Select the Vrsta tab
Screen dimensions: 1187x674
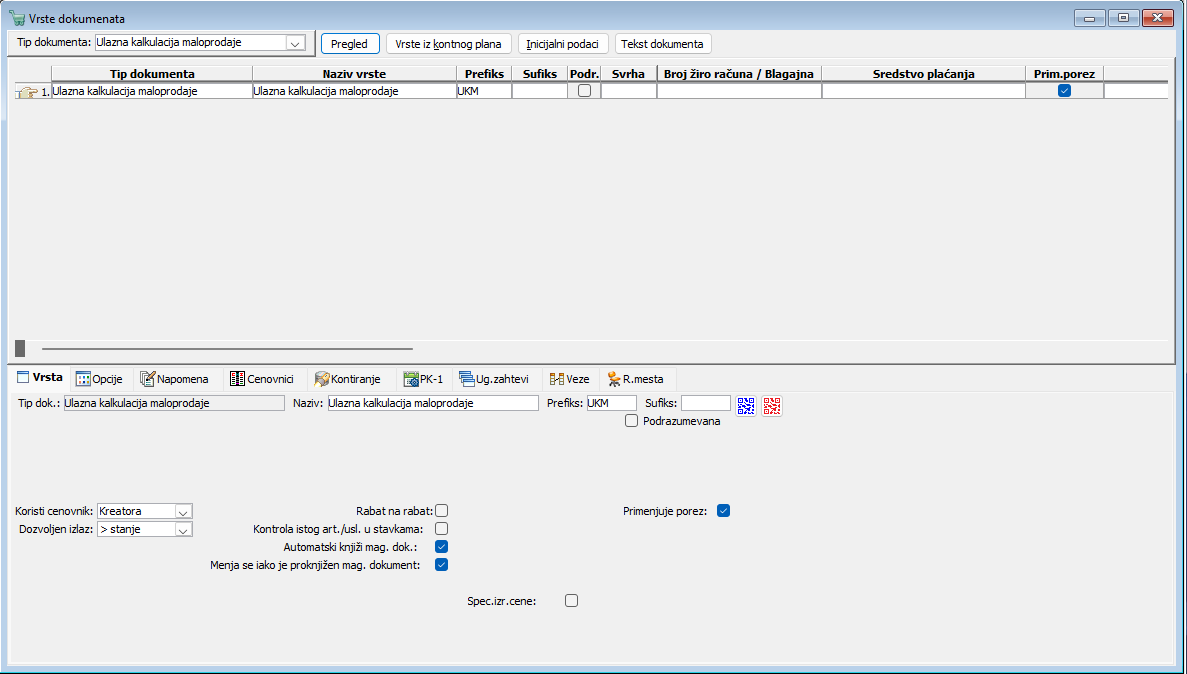40,377
